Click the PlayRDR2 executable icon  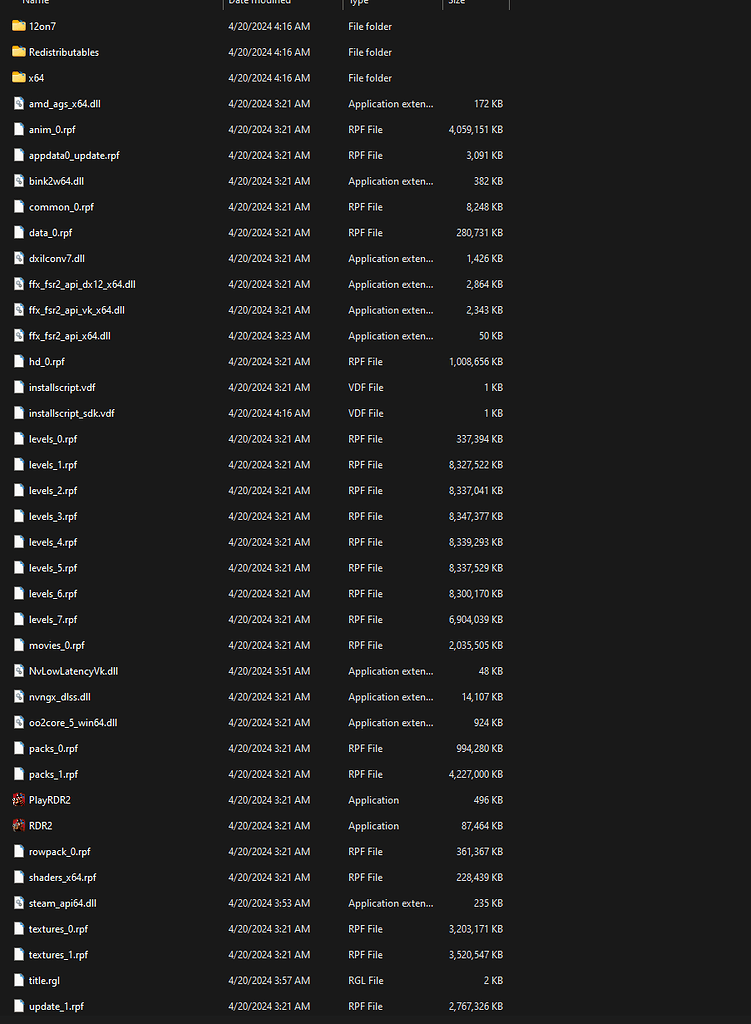click(x=18, y=799)
